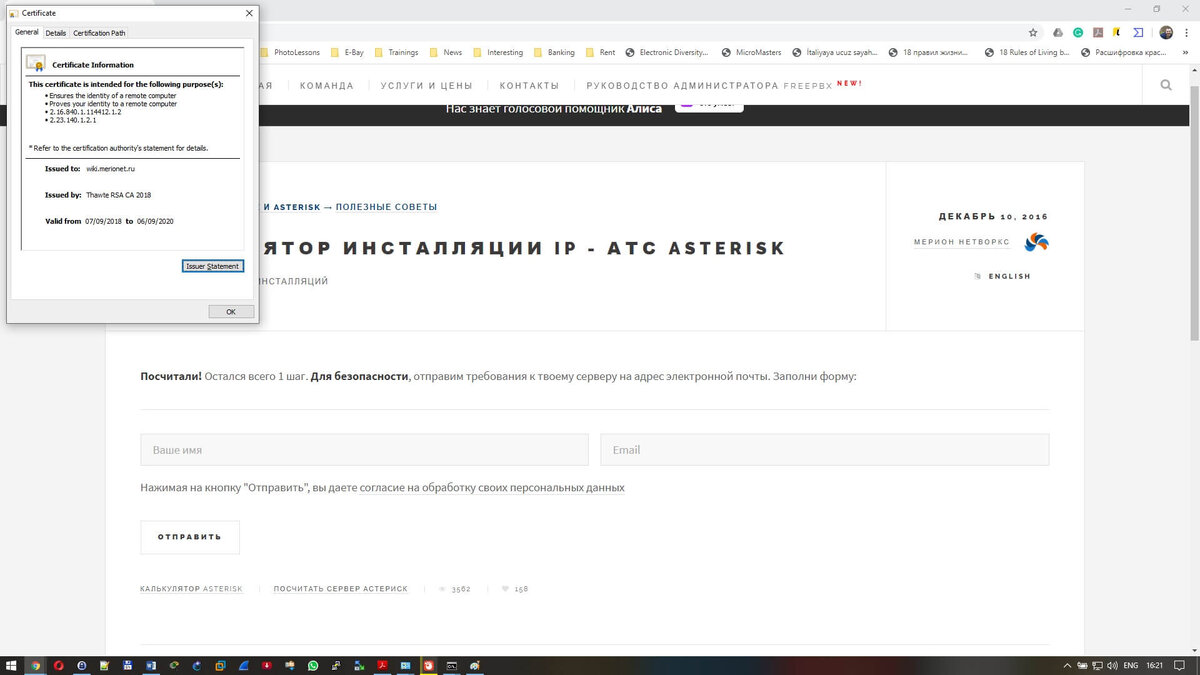The height and width of the screenshot is (675, 1200).
Task: Open Chrome's three-dot menu
Action: click(1187, 32)
